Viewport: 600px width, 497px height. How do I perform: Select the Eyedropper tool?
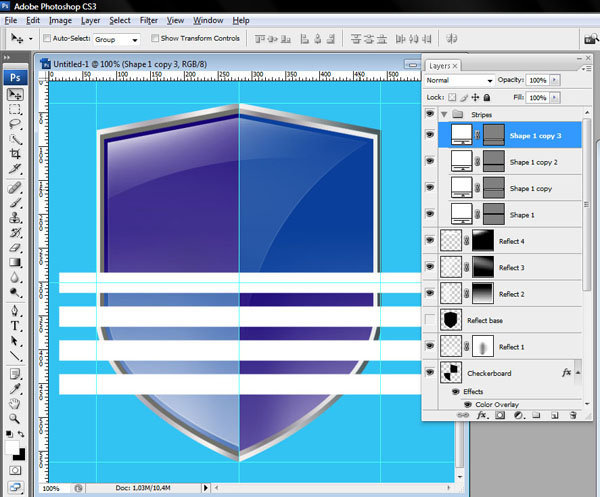[15, 389]
